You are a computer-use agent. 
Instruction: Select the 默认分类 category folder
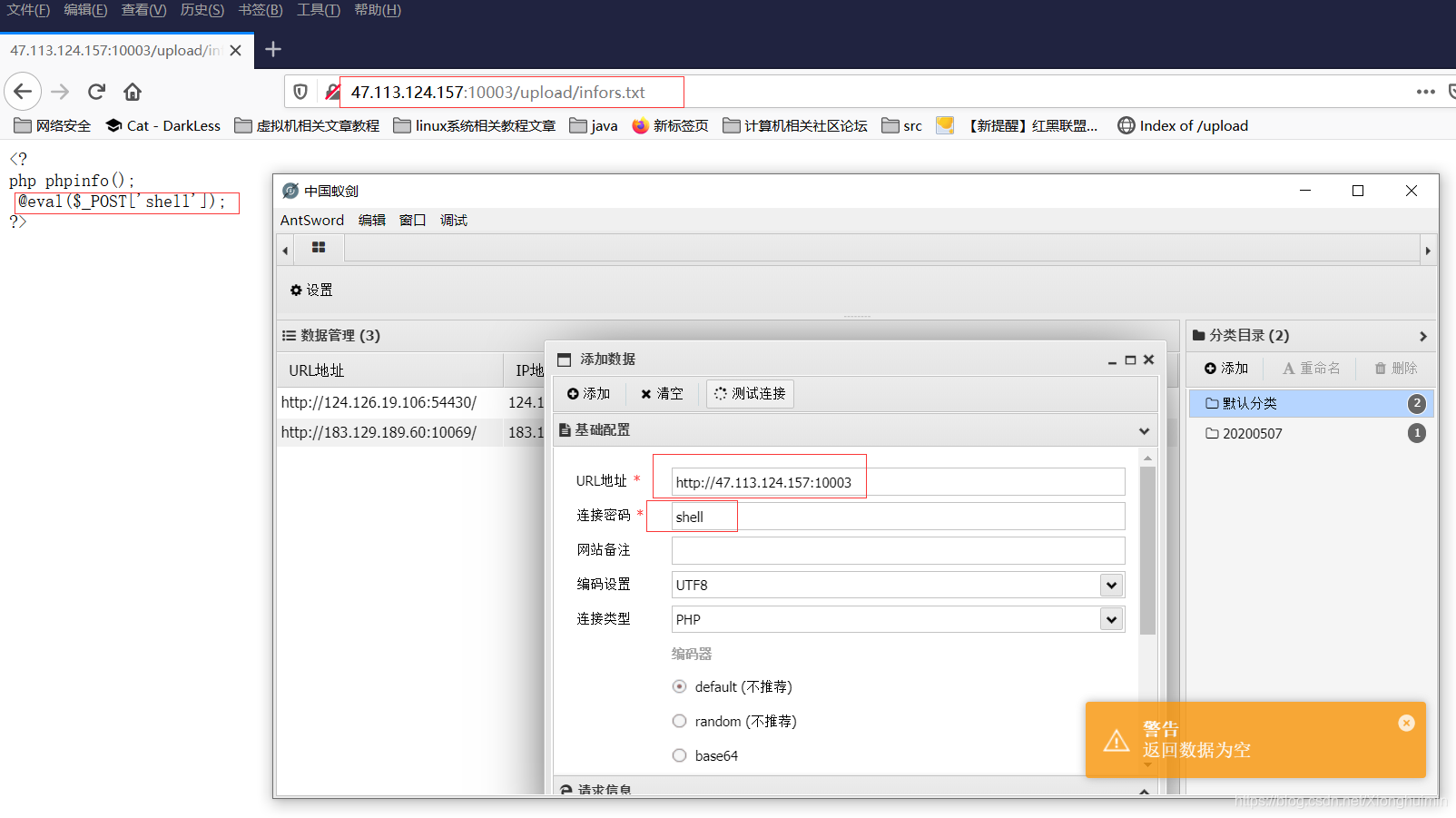pyautogui.click(x=1312, y=403)
